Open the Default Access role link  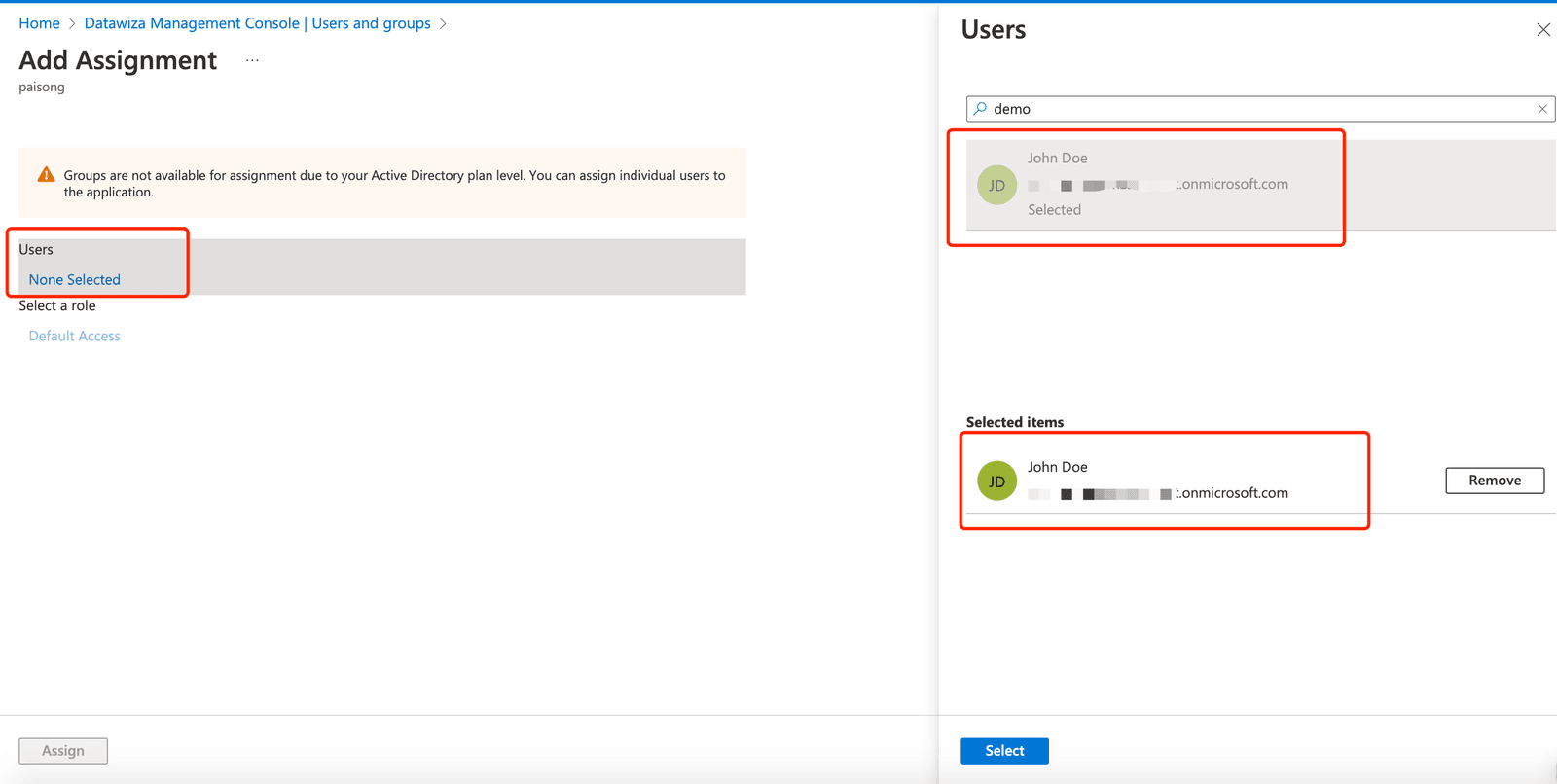(x=74, y=336)
